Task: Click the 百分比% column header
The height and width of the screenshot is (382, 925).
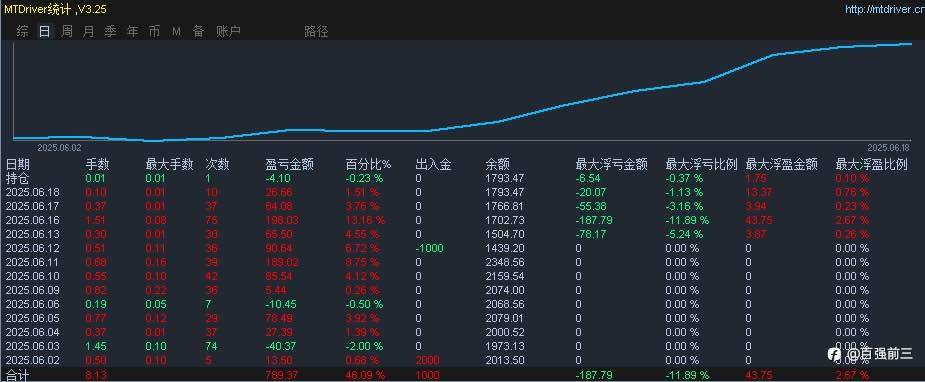Action: (368, 164)
